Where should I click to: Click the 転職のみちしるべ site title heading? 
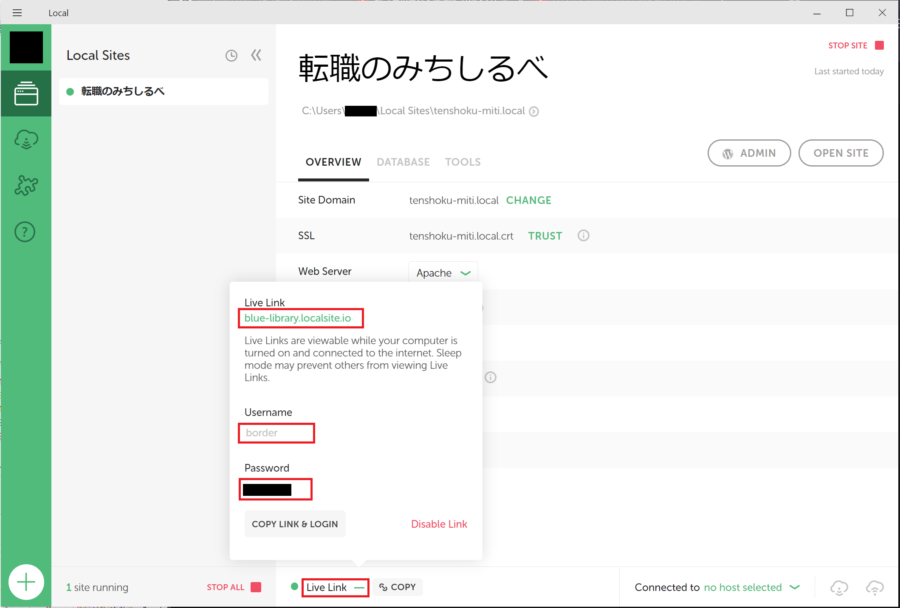423,69
